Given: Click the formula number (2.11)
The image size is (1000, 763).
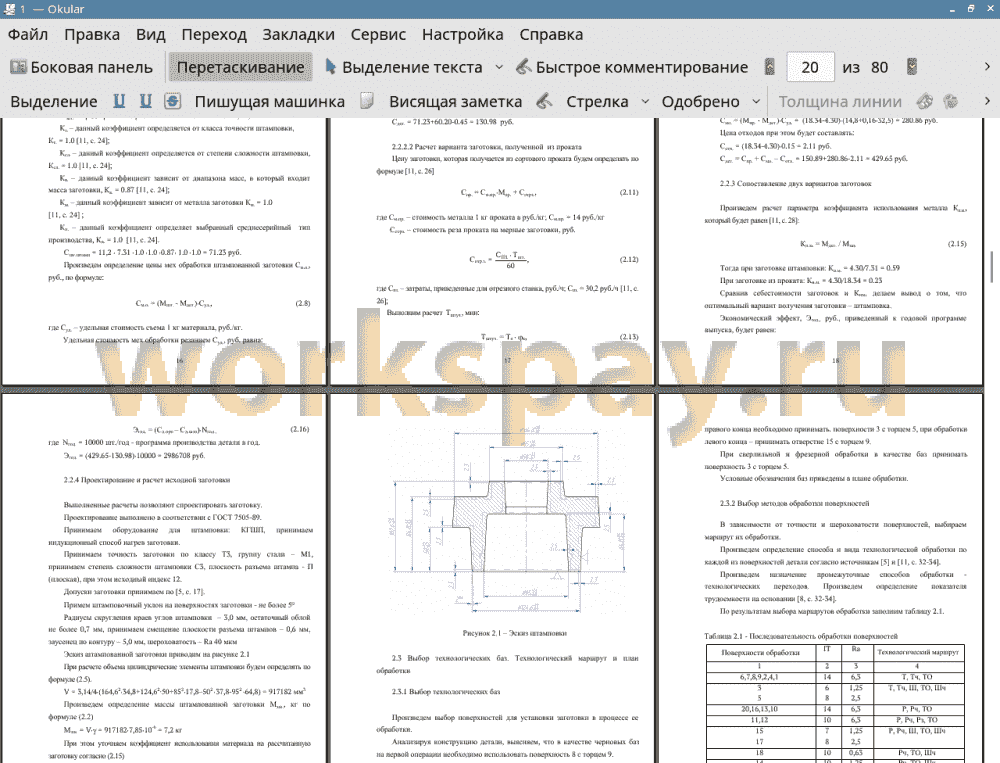Looking at the screenshot, I should pyautogui.click(x=629, y=192).
